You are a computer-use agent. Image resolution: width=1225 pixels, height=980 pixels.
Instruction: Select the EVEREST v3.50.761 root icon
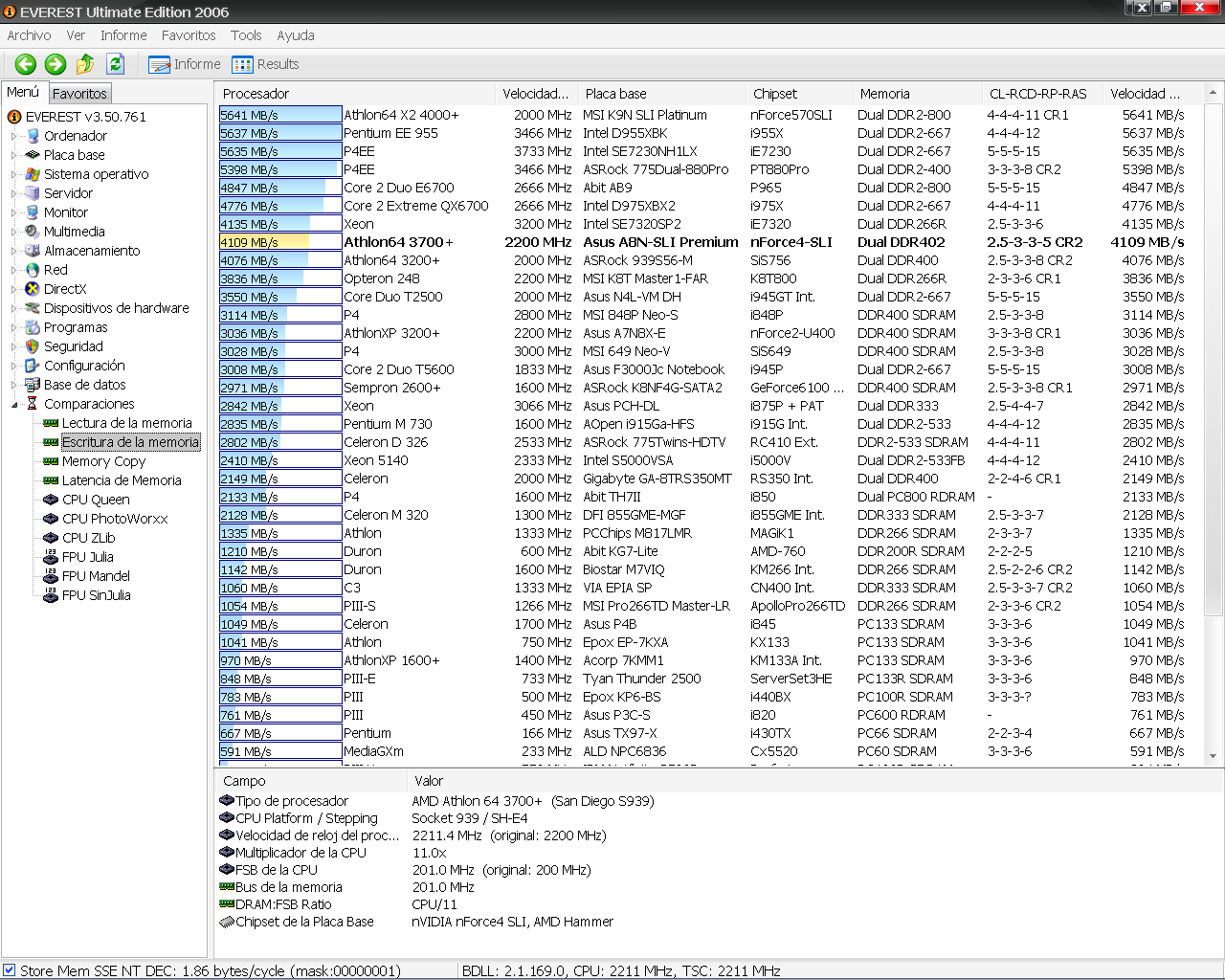pyautogui.click(x=14, y=117)
